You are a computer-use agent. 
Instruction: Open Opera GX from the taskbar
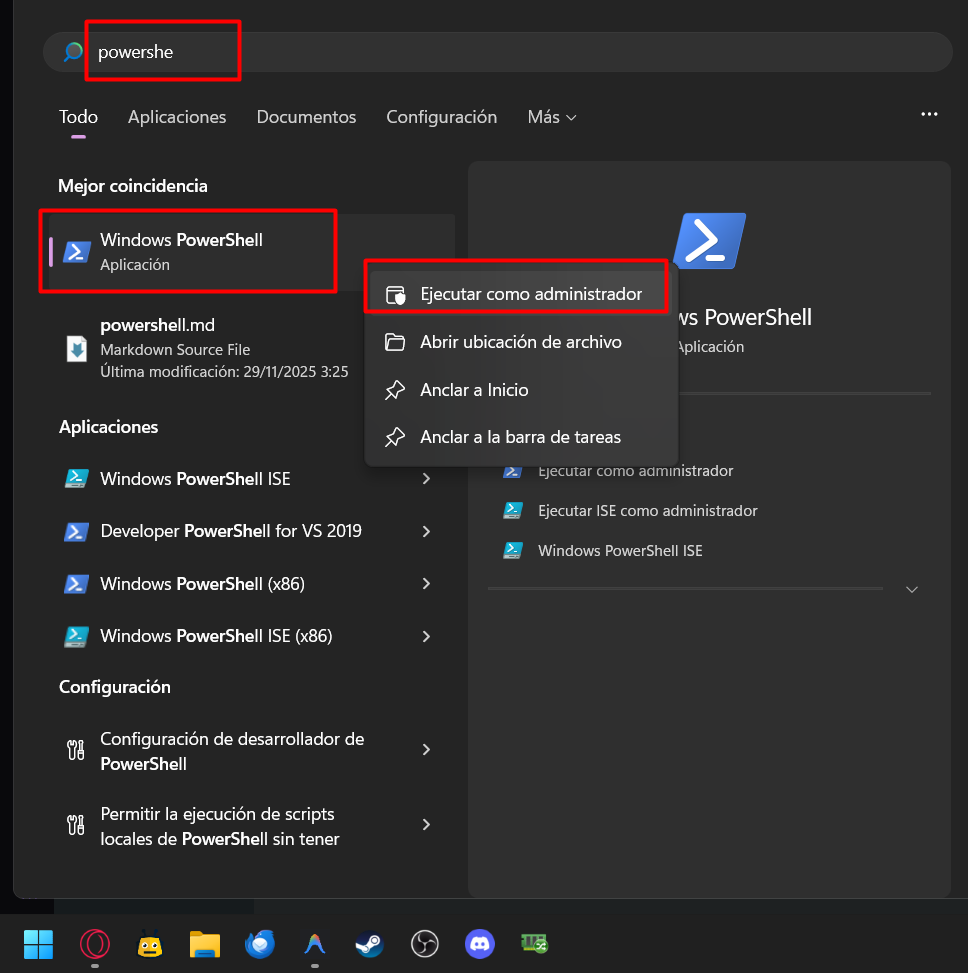coord(94,943)
